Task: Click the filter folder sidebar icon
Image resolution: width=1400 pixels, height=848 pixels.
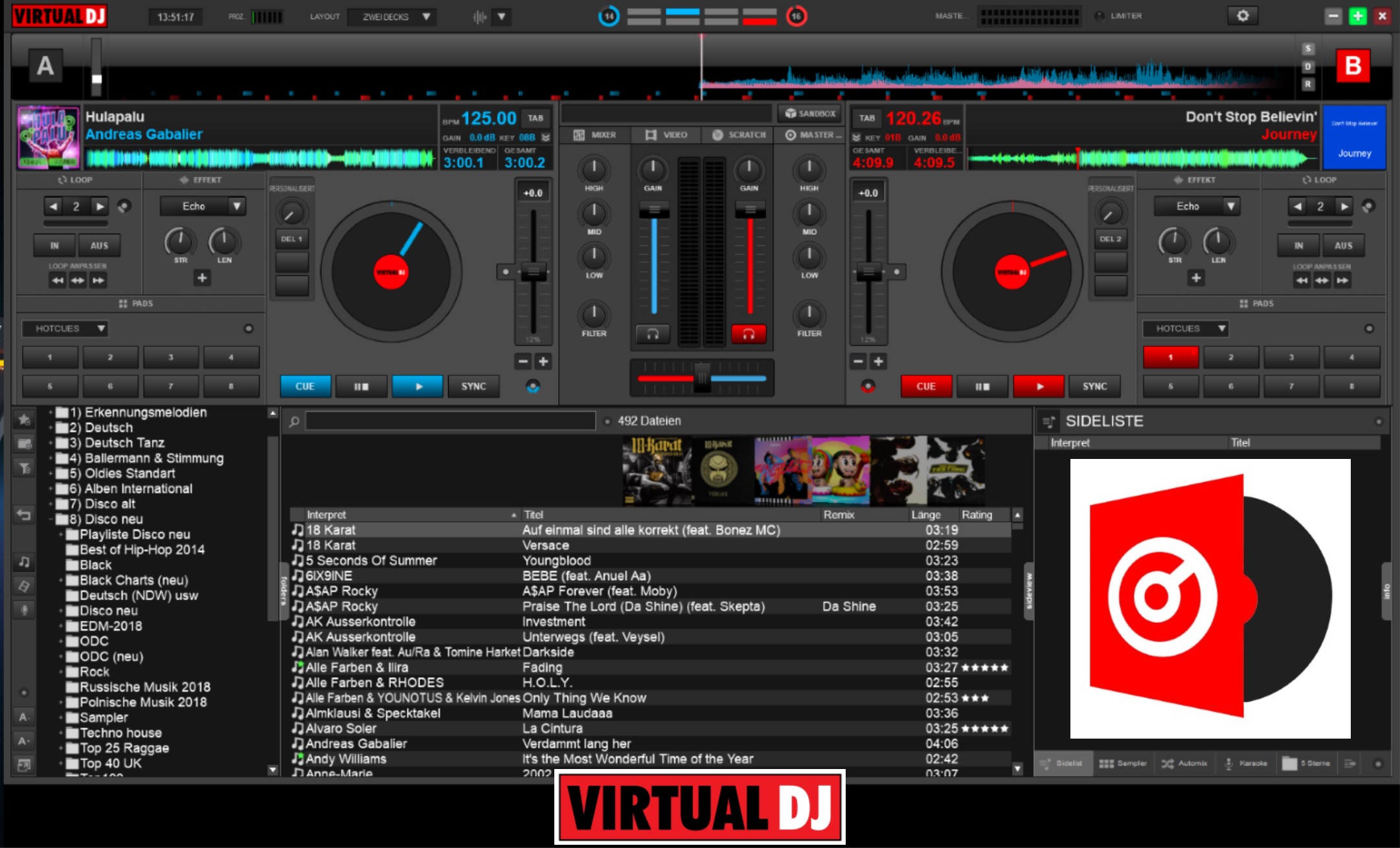Action: pos(24,468)
